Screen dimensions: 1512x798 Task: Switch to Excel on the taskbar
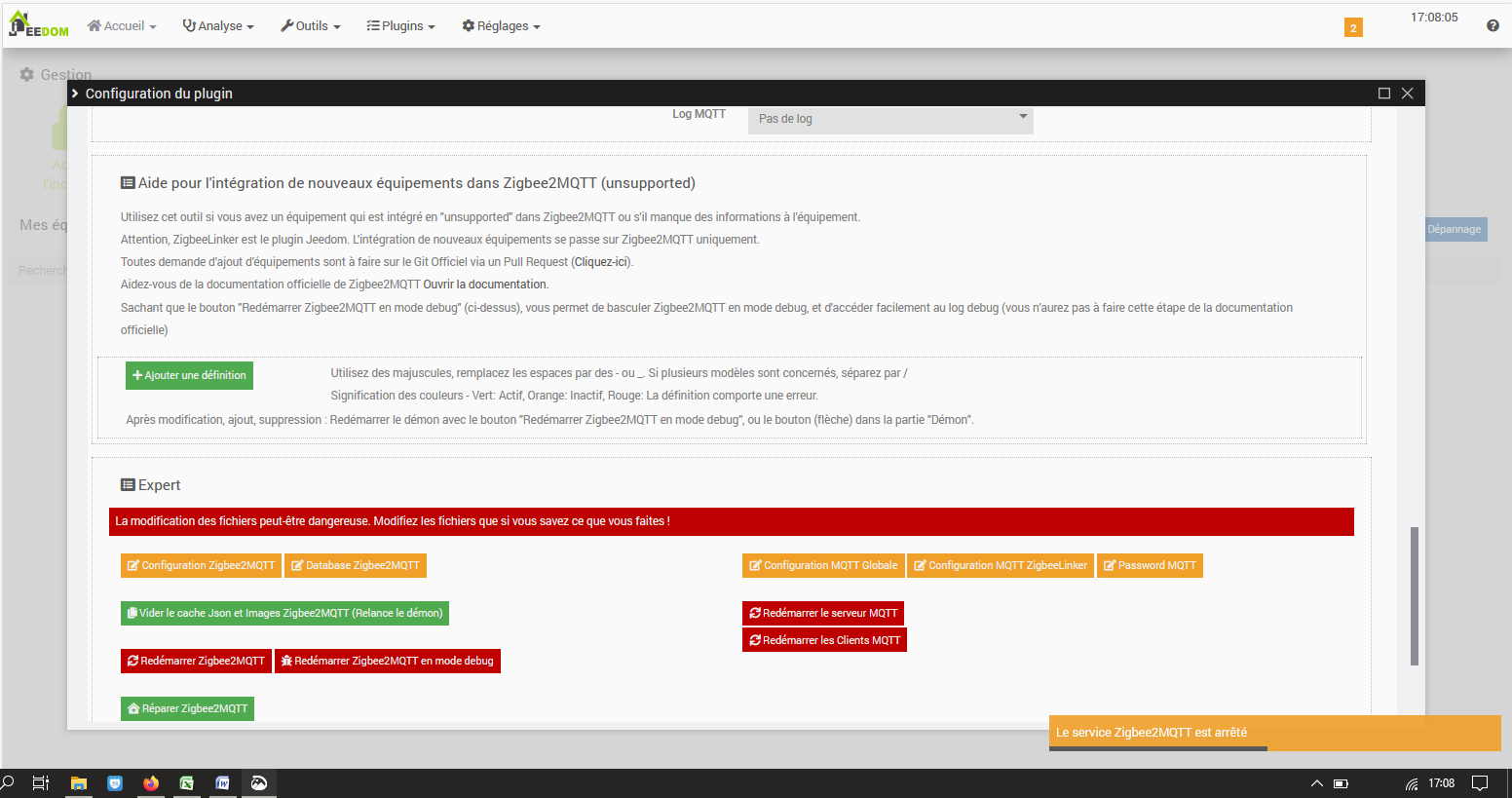[187, 783]
